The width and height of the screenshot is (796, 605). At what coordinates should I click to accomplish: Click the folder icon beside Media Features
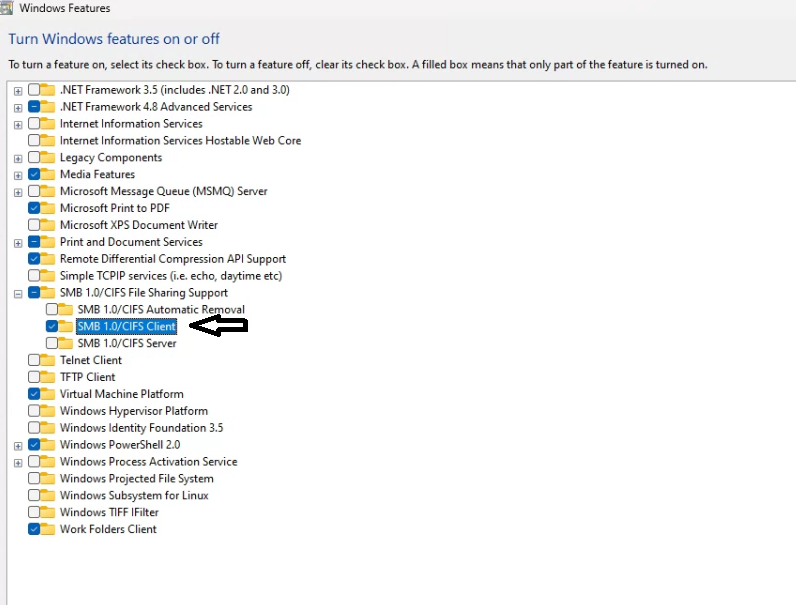tap(48, 174)
